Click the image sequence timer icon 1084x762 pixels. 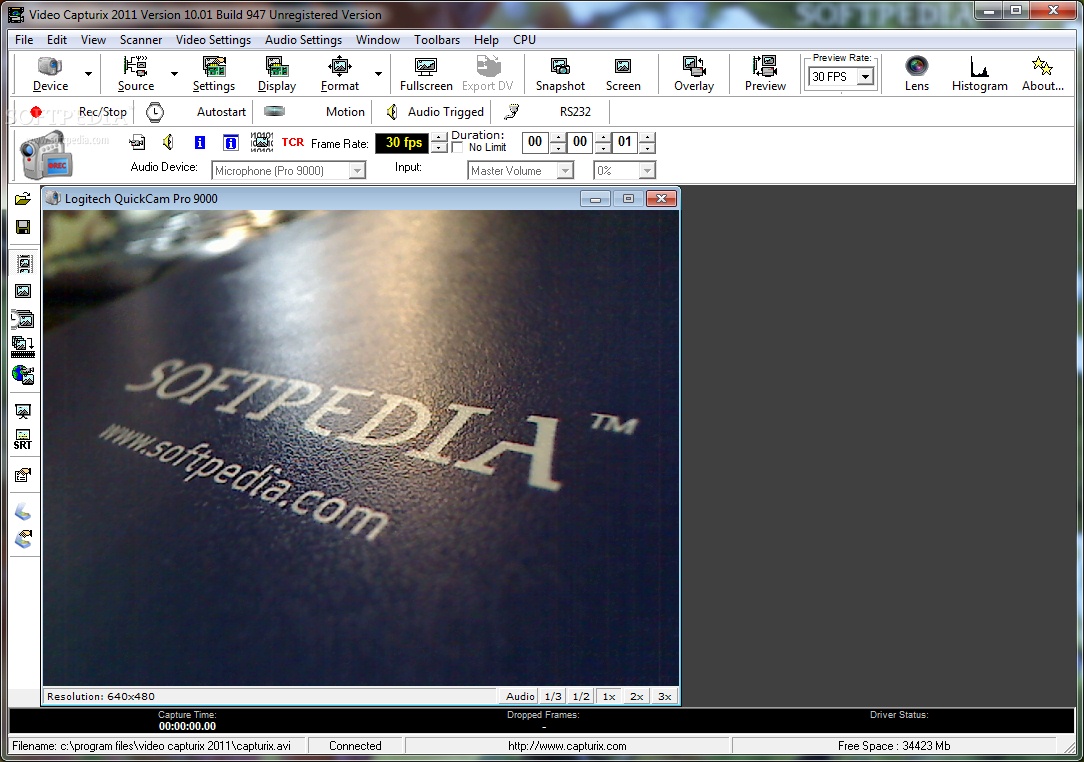pos(23,319)
